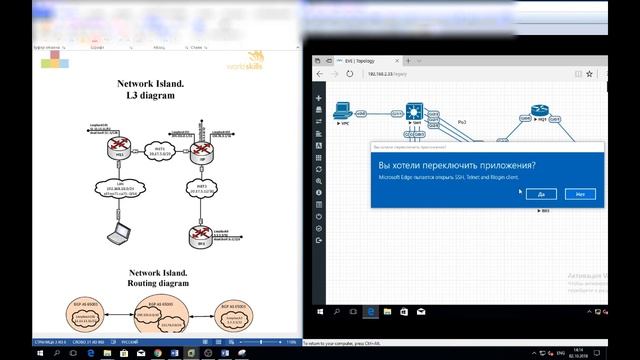This screenshot has width=640, height=360.
Task: Switch Word to Web Layout view
Action: pos(231,342)
